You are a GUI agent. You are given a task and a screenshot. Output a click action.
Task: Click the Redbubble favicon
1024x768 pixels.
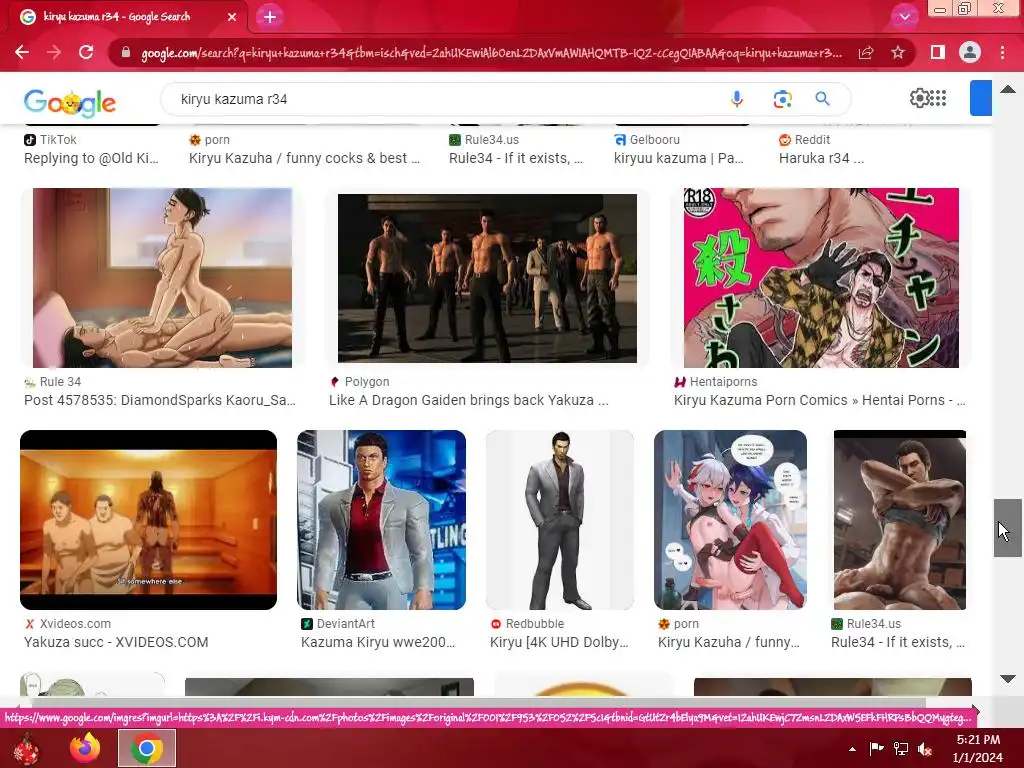496,624
